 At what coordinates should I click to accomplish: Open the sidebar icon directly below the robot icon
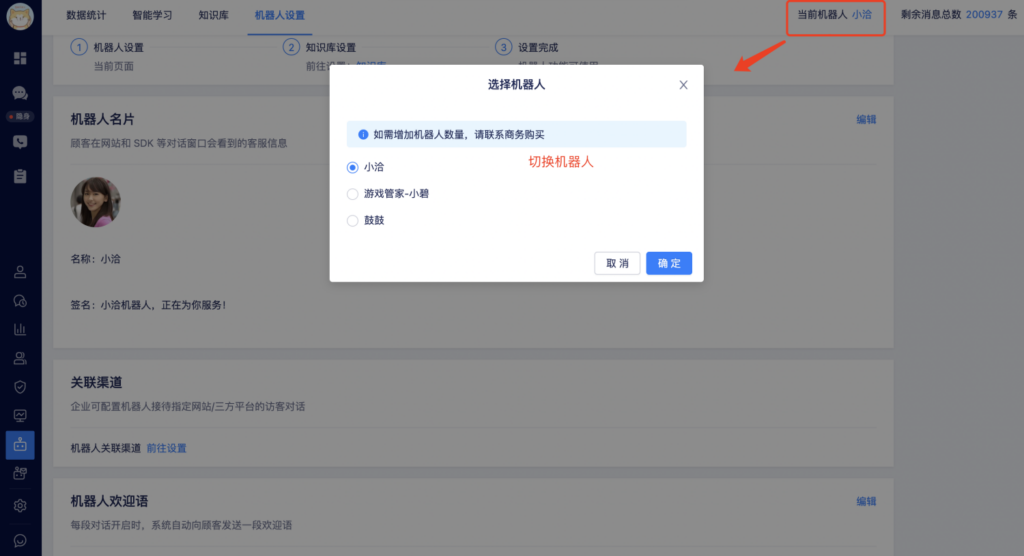tap(20, 473)
